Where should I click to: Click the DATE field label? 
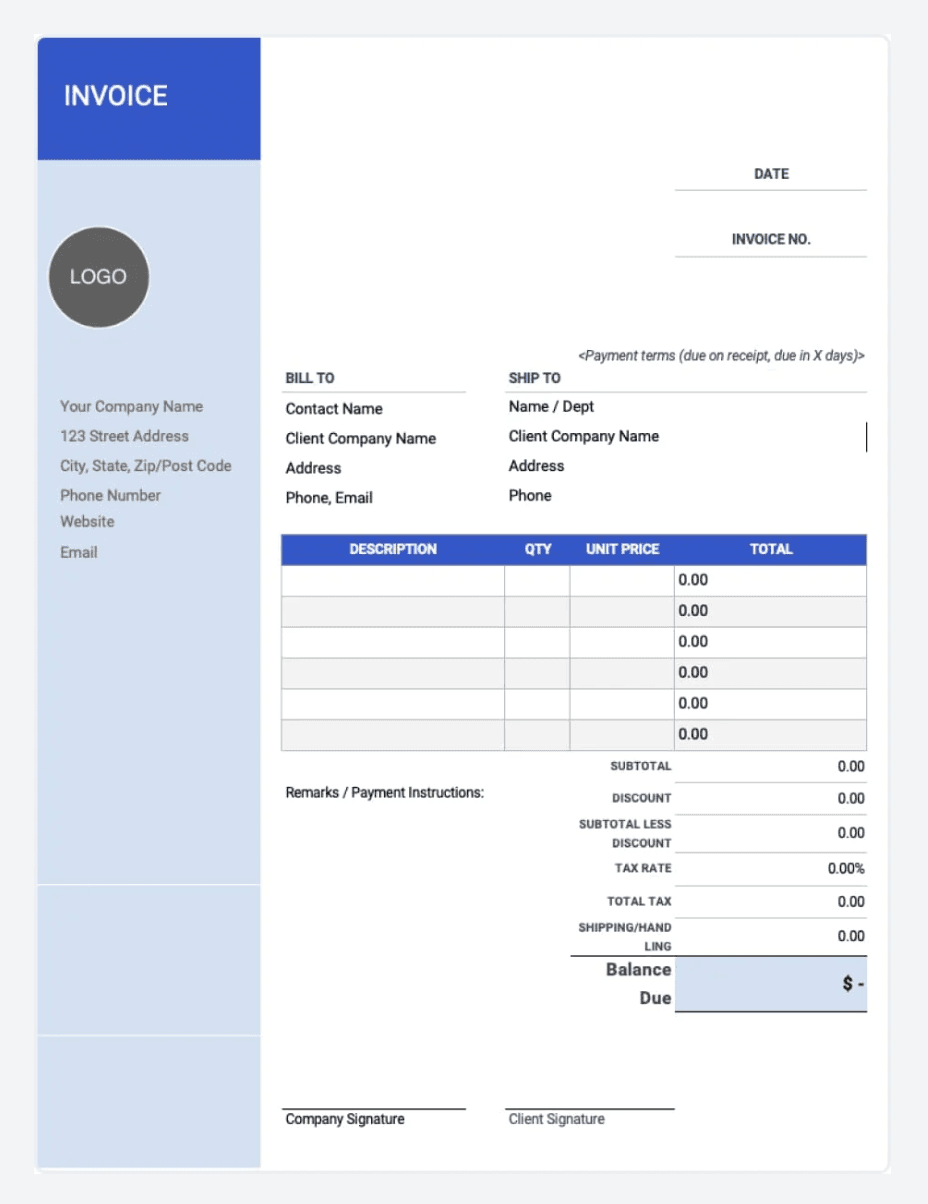[771, 174]
